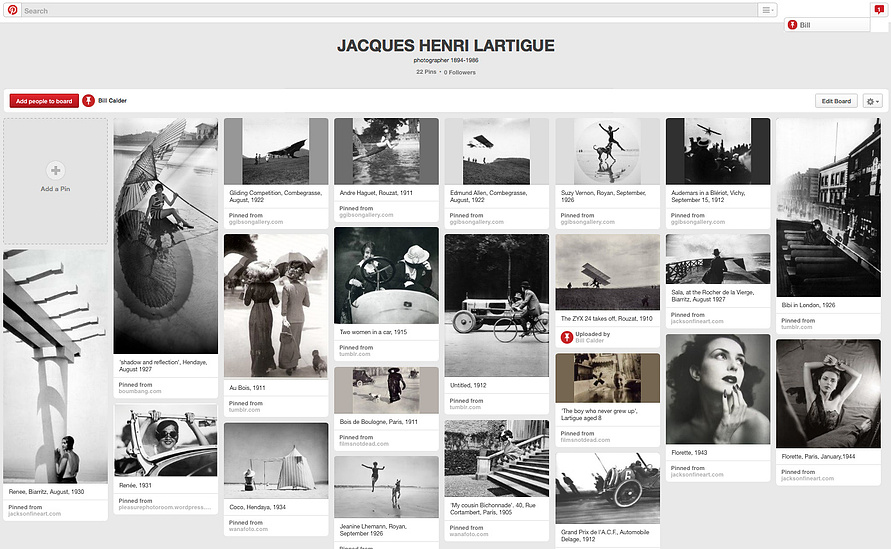Select 'Bibi in London, 1926' caption

tap(808, 305)
